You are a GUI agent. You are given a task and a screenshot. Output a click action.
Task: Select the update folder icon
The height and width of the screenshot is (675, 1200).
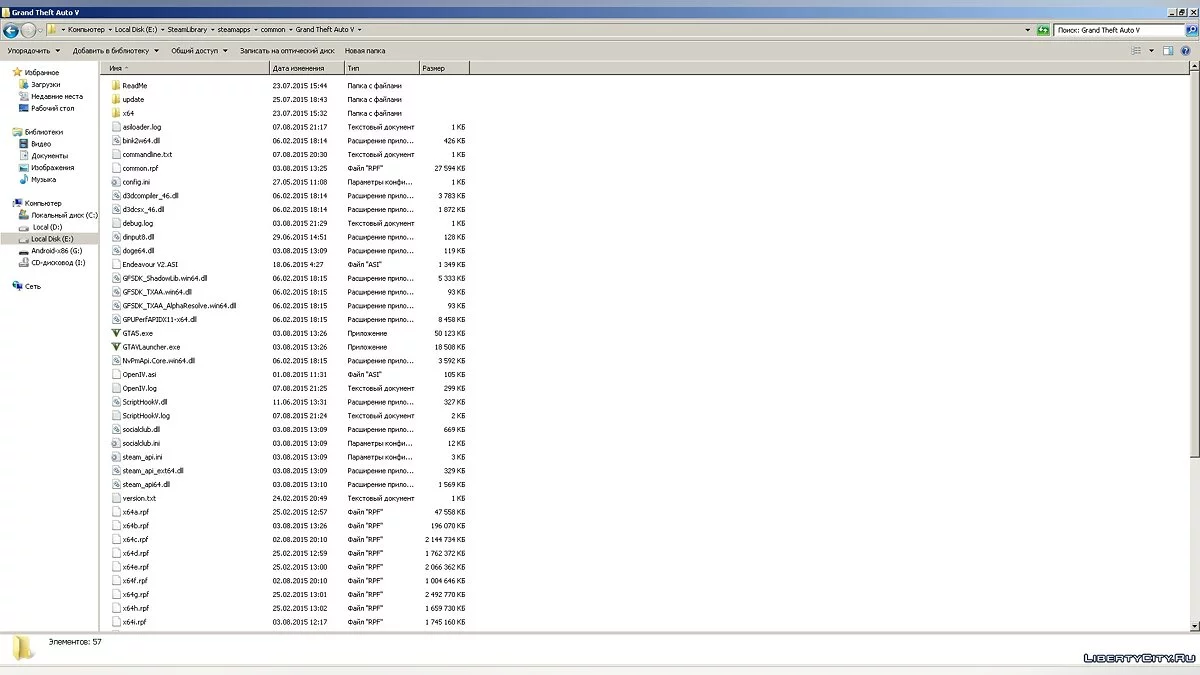point(116,100)
